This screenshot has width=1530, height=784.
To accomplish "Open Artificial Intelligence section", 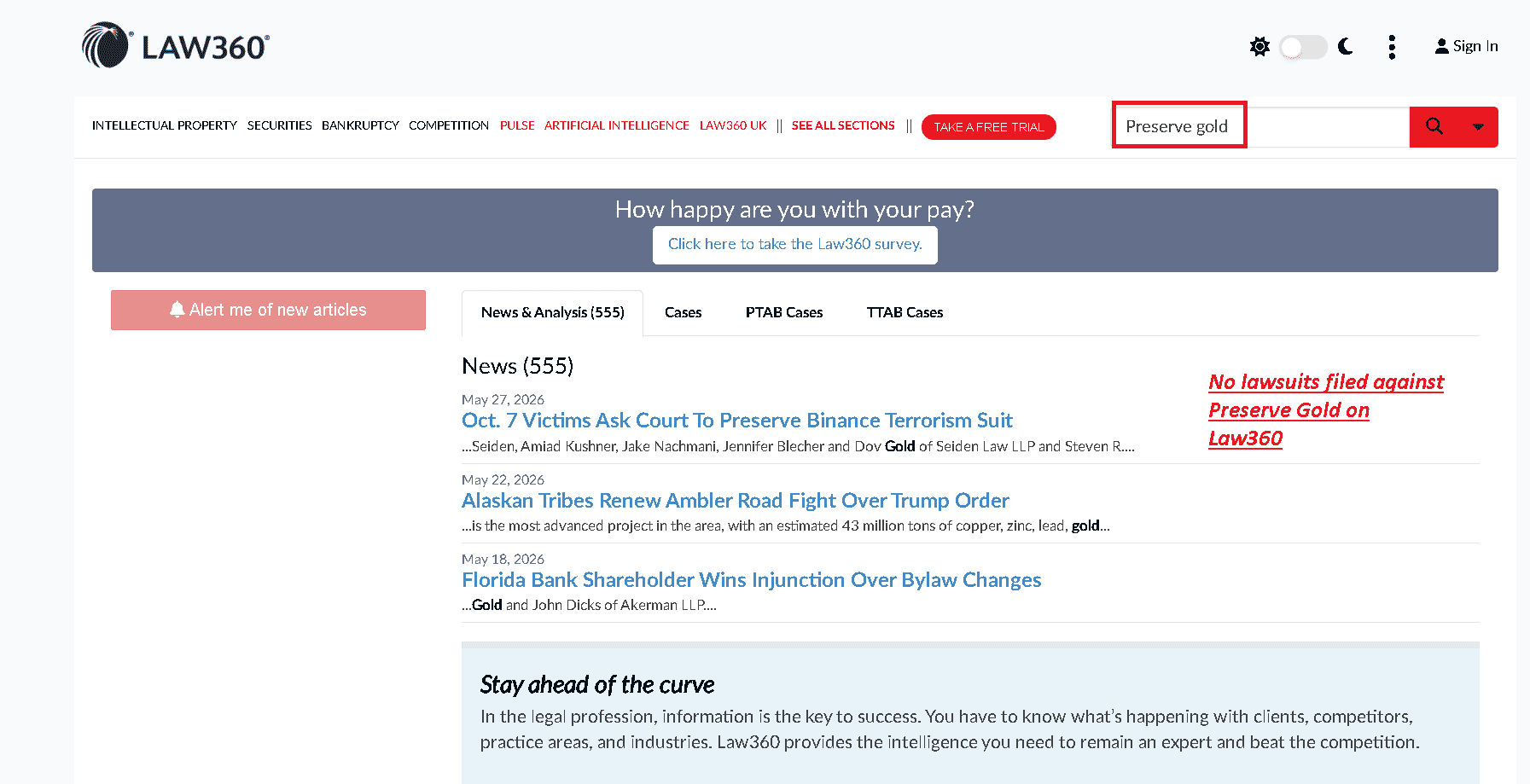I will (617, 125).
